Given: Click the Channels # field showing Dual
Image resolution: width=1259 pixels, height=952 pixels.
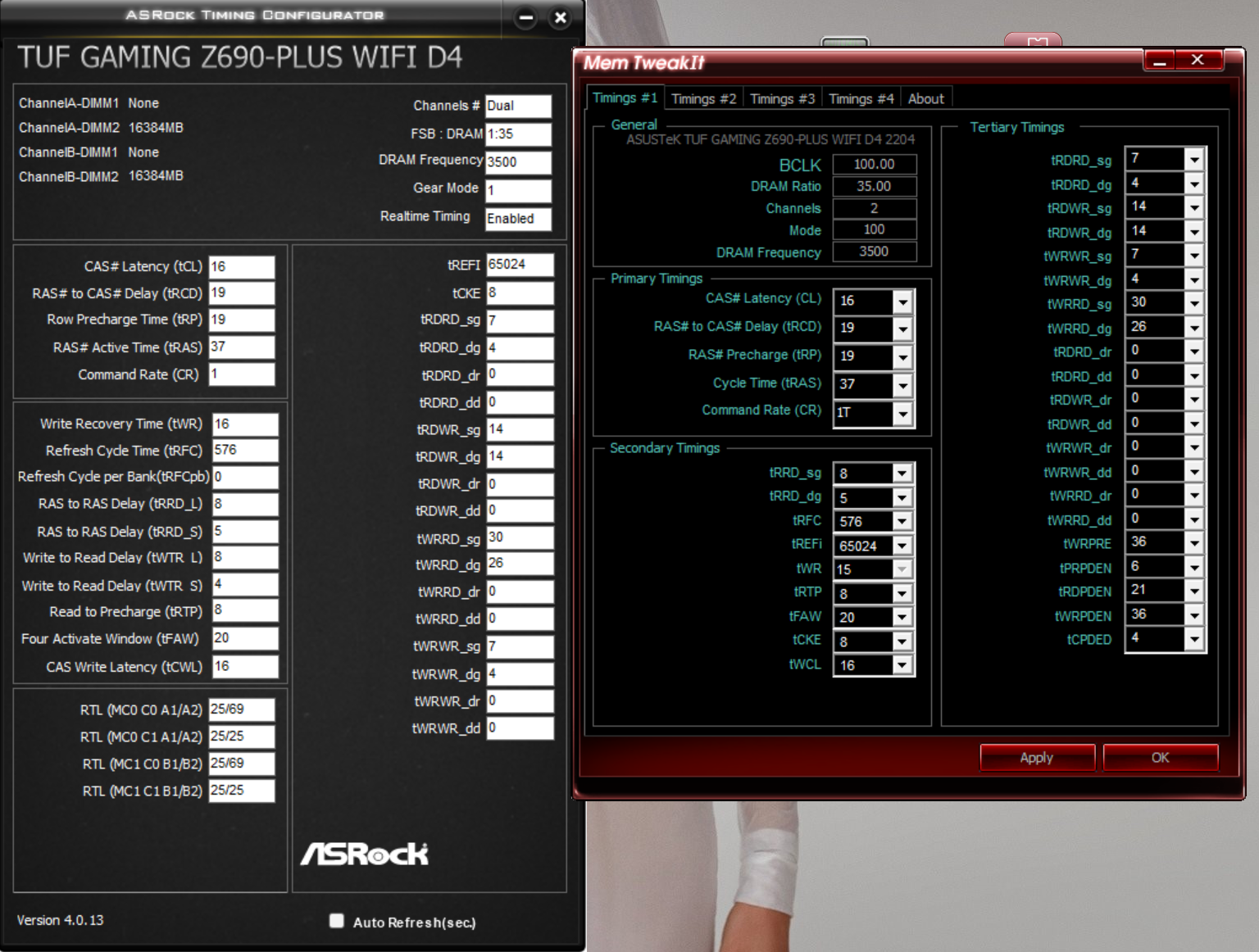Looking at the screenshot, I should click(x=518, y=107).
